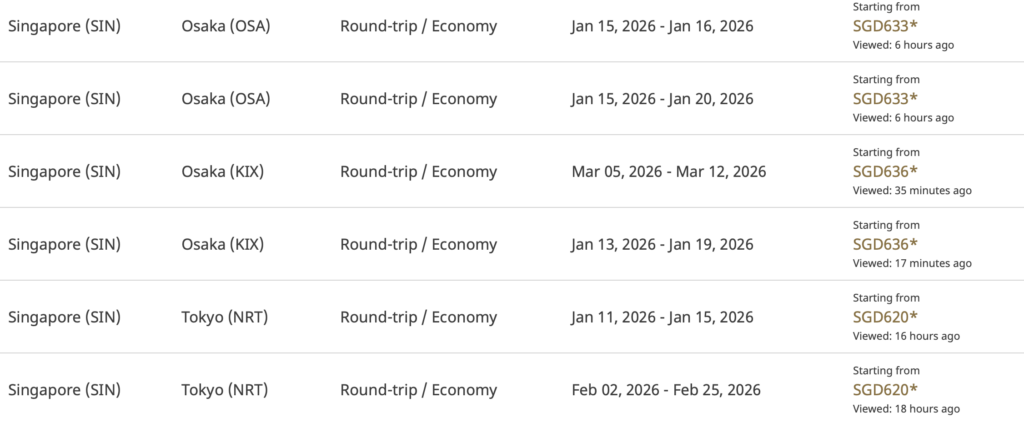The image size is (1024, 423).
Task: Choose the Mar 05, 2026 - Mar 12, 2026 dates
Action: [x=668, y=172]
